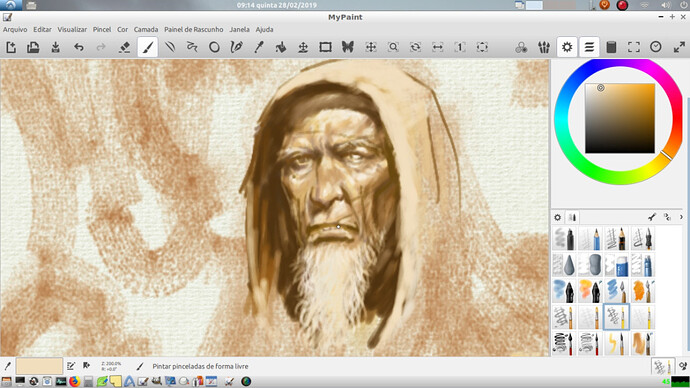Open the Pincel menu
Screen dimensions: 690x388
tap(102, 29)
